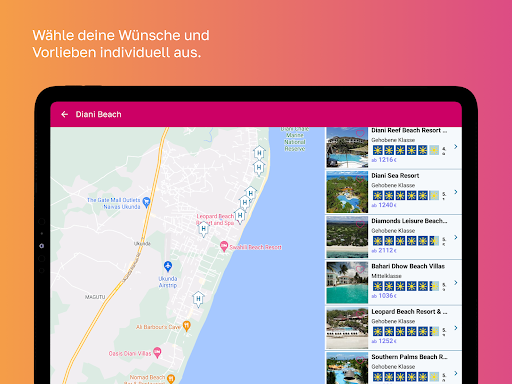This screenshot has height=384, width=512.
Task: Go back using the arrow beside Diani Beach
Action: click(x=64, y=114)
